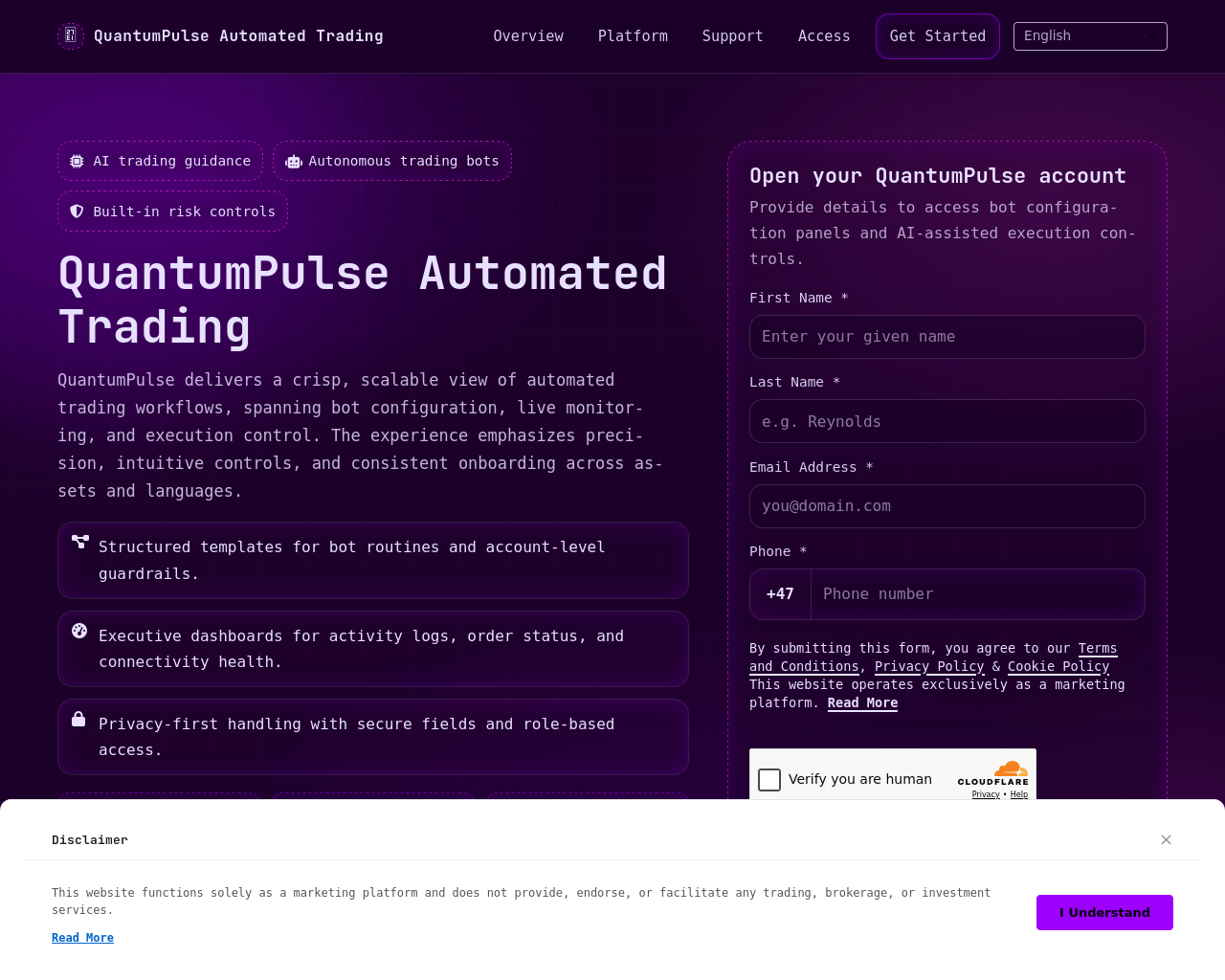This screenshot has height=980, width=1225.
Task: Click Read More in the Disclaimer banner
Action: click(82, 938)
